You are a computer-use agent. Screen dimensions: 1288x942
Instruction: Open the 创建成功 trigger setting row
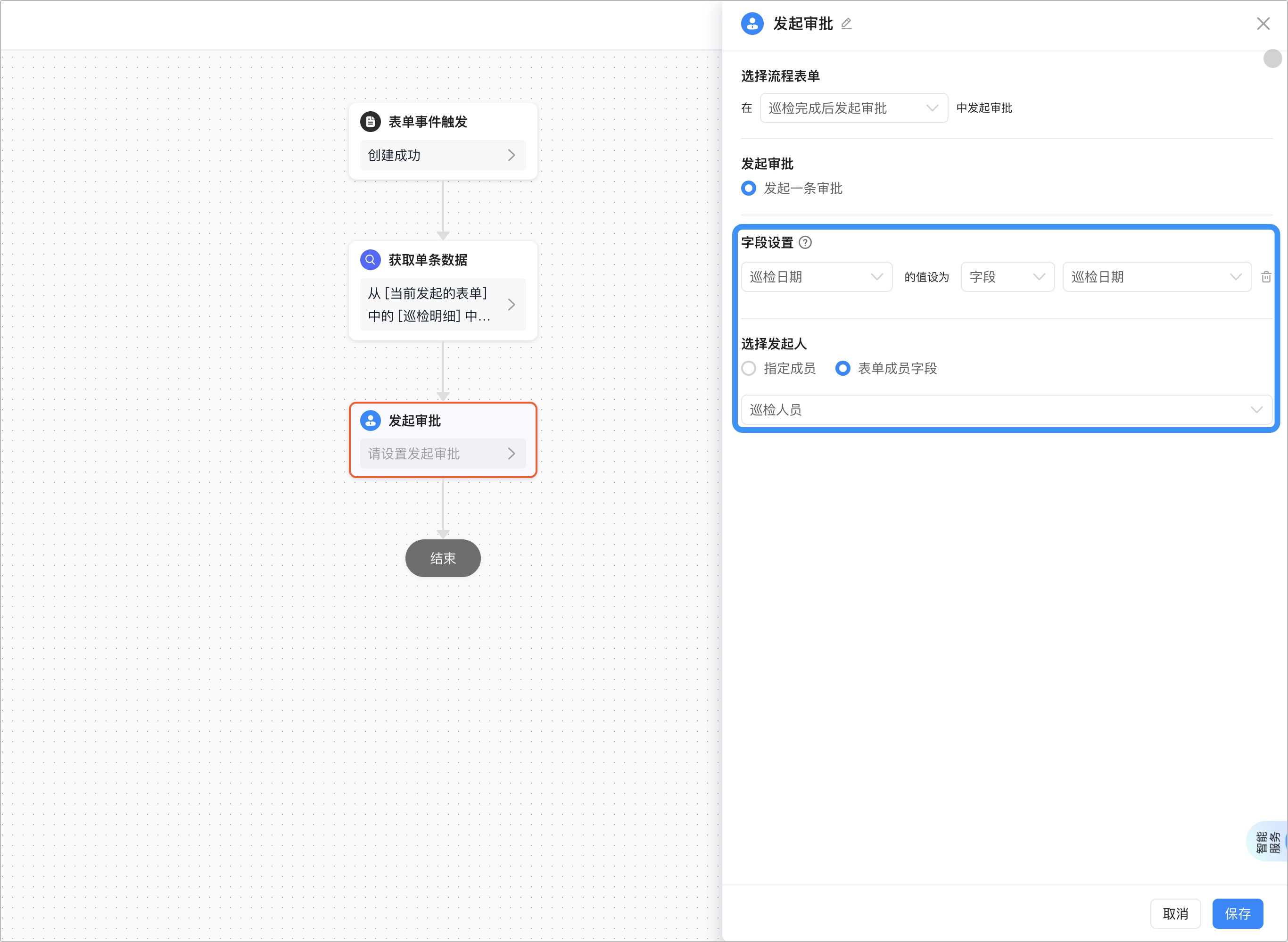click(x=443, y=155)
